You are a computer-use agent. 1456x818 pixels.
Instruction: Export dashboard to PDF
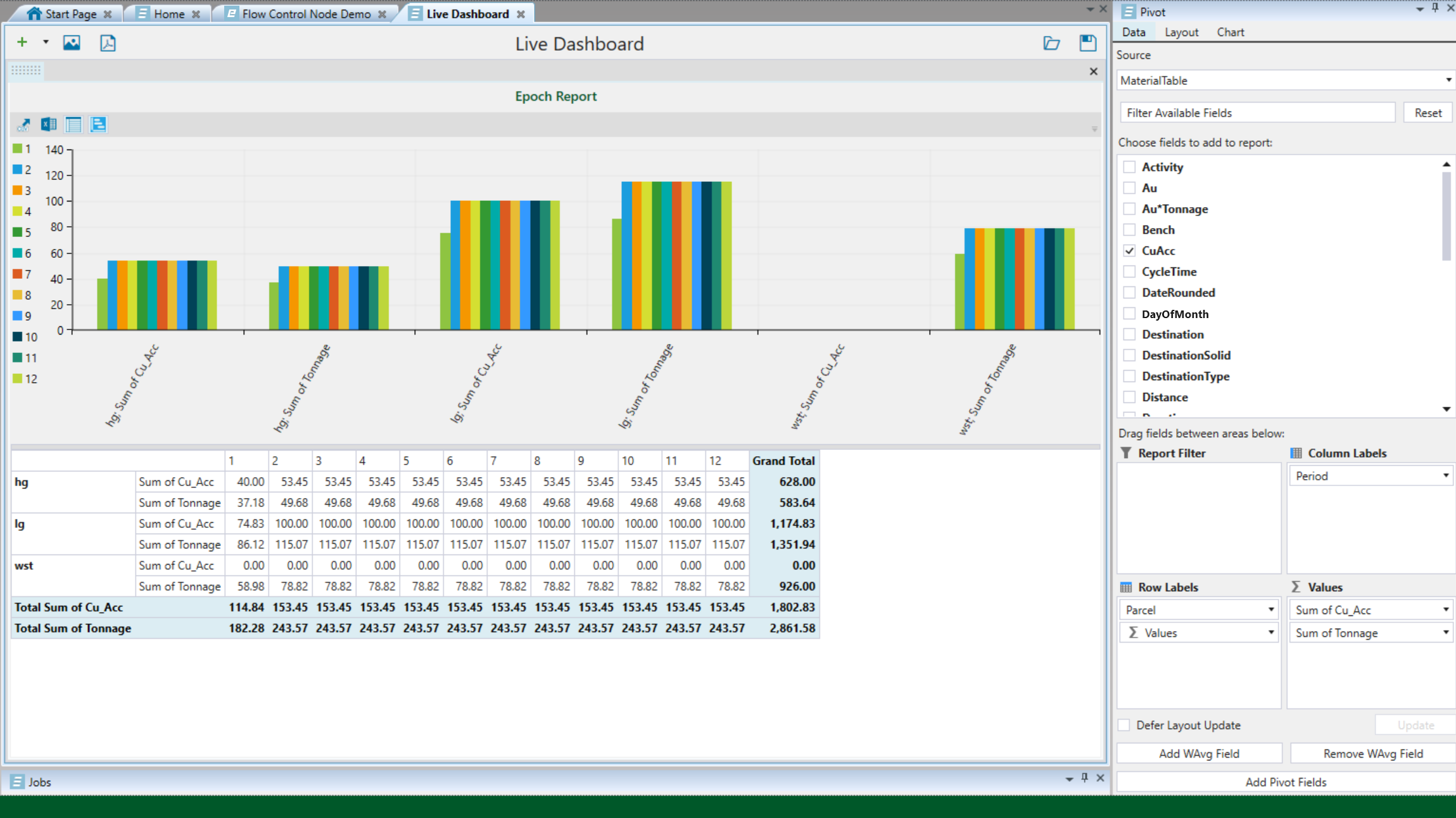pos(108,42)
